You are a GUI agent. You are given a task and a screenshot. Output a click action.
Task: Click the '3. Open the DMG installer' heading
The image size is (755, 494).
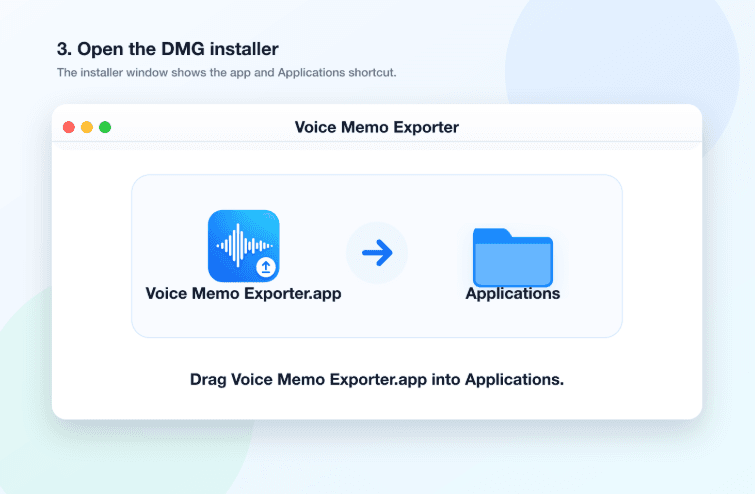pos(168,49)
